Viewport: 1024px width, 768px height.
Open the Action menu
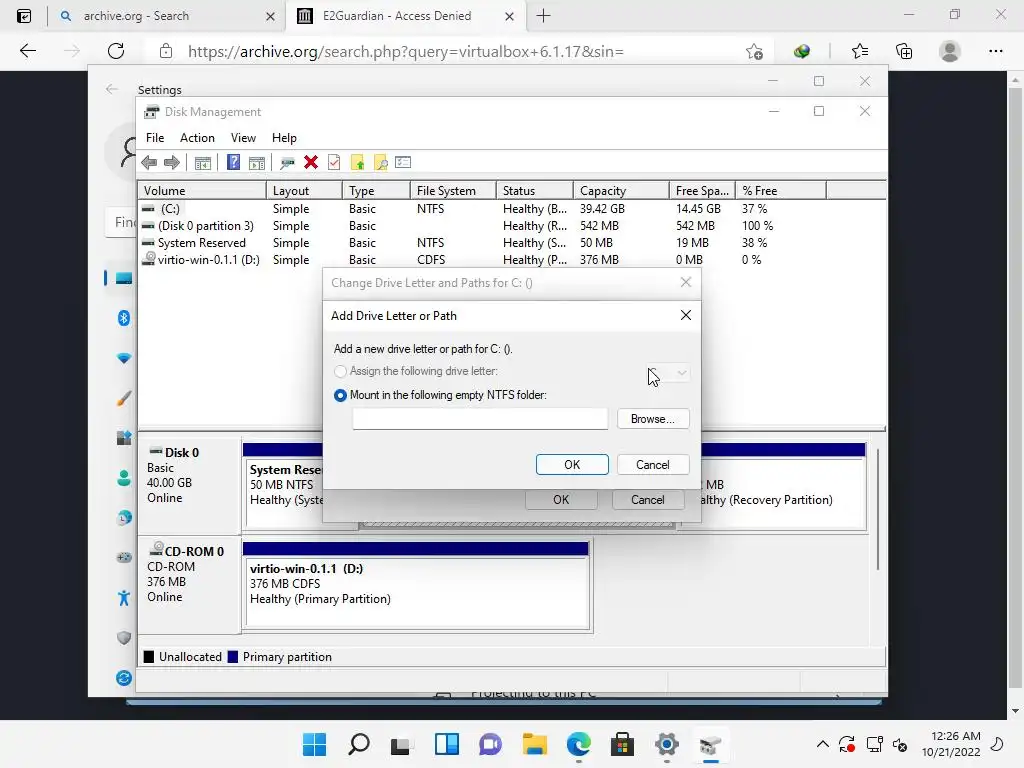pos(197,138)
